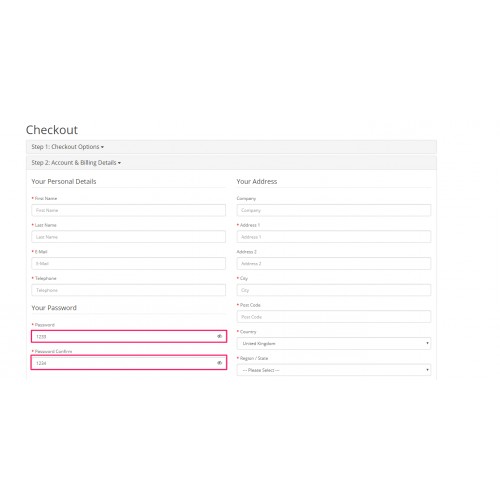Screen dimensions: 500x500
Task: Focus the Telephone input field
Action: pos(128,290)
